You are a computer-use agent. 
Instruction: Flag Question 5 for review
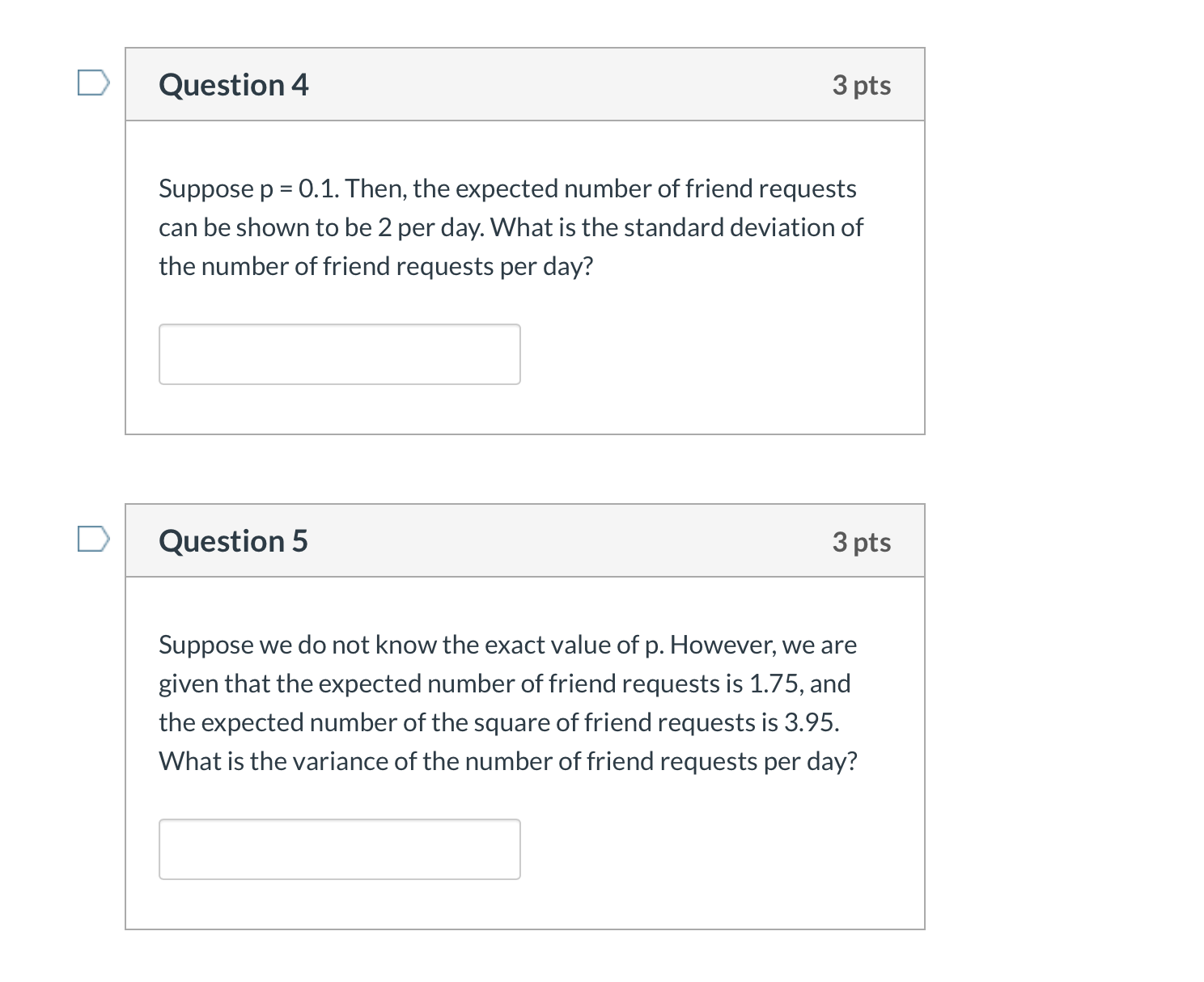point(93,539)
